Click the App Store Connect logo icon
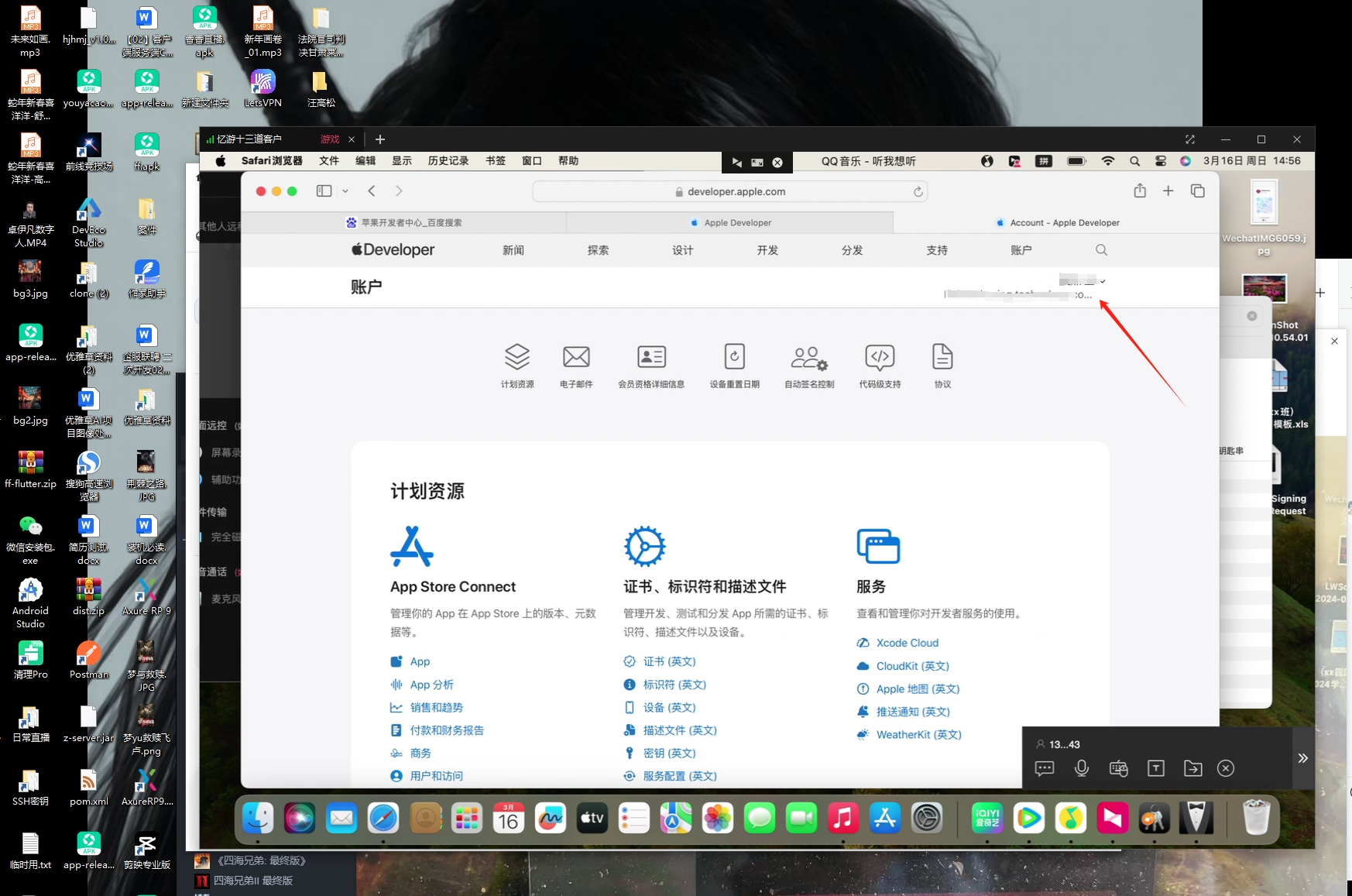Viewport: 1352px width, 896px height. pyautogui.click(x=412, y=546)
